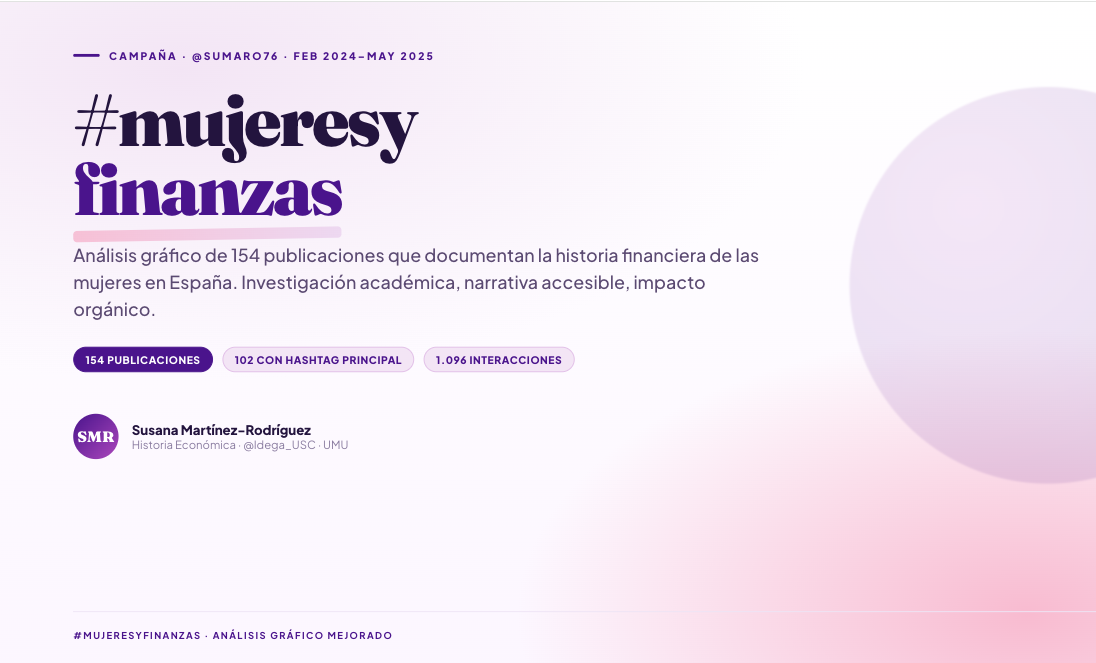1096x663 pixels.
Task: Choose the '1.096 INTERACCIONES' pill
Action: pos(499,360)
